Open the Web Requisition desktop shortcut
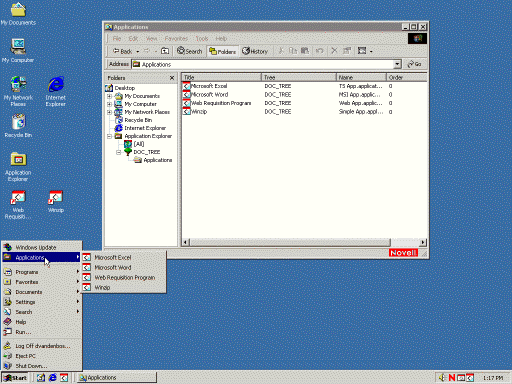512x384 pixels. pyautogui.click(x=18, y=204)
